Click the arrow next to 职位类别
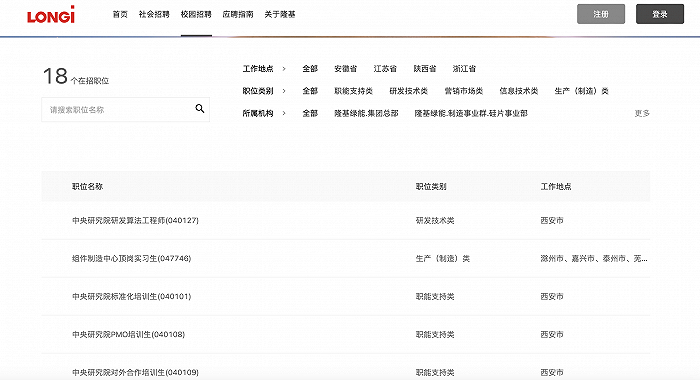The width and height of the screenshot is (700, 380). [x=284, y=91]
